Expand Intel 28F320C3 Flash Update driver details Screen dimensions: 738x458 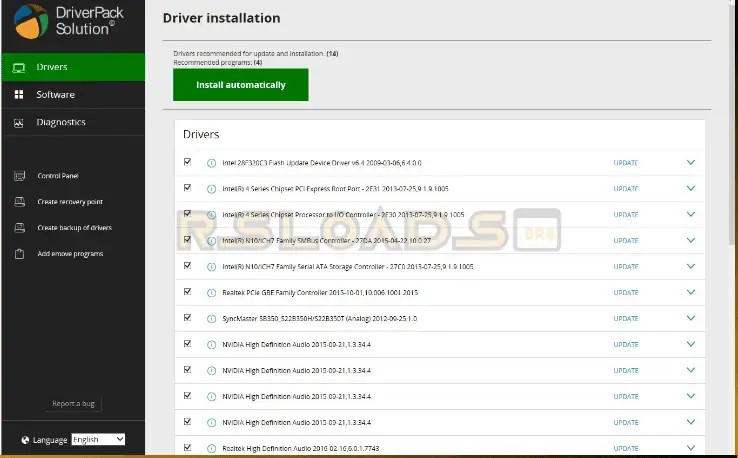690,162
